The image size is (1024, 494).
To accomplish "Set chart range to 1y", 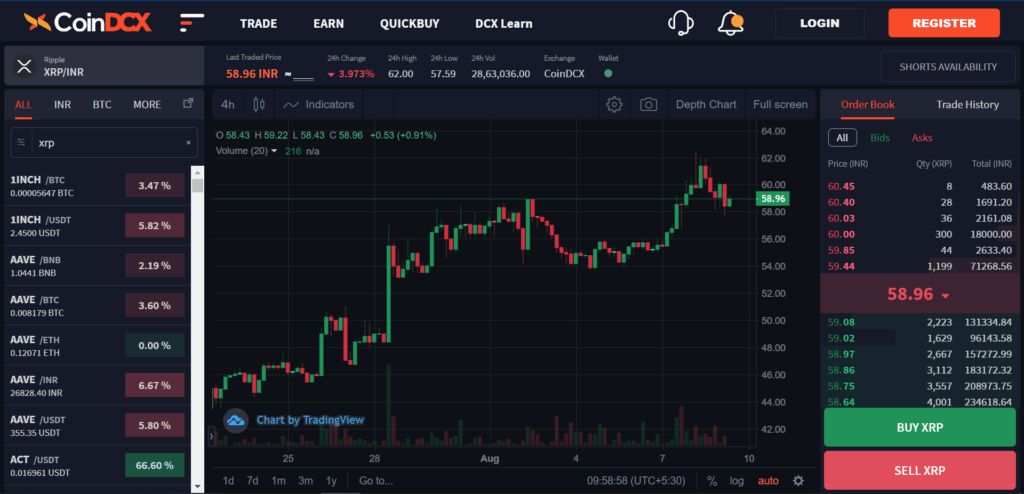I will pyautogui.click(x=331, y=481).
